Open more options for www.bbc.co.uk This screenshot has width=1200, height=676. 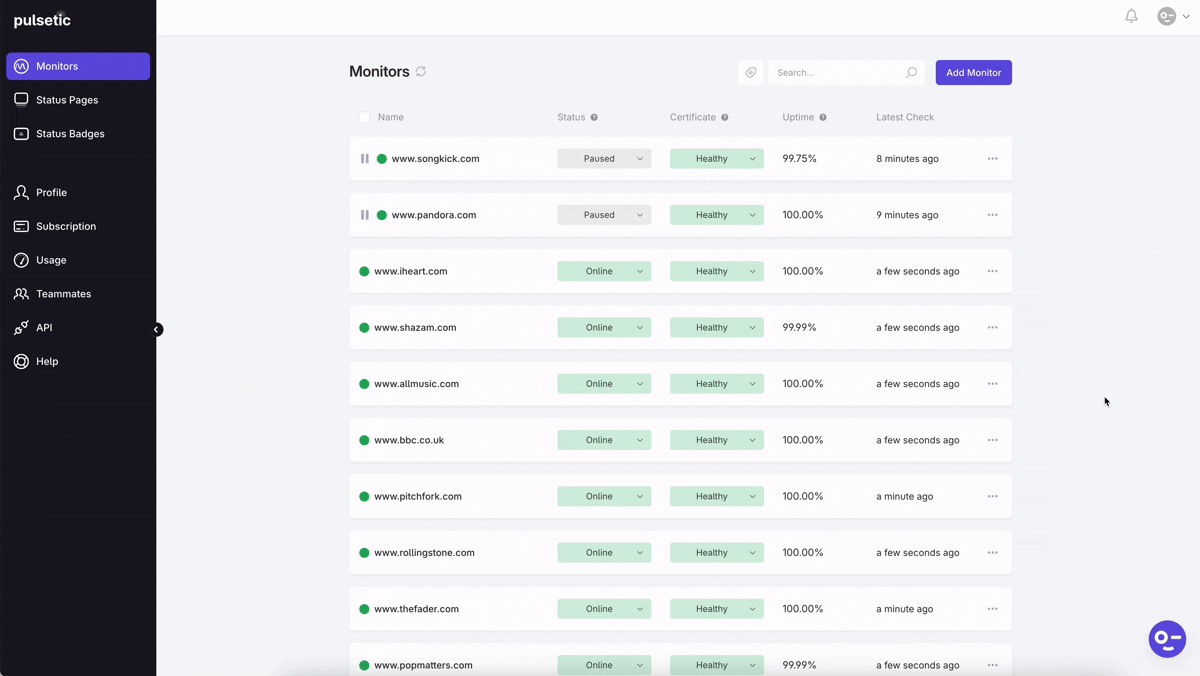993,440
